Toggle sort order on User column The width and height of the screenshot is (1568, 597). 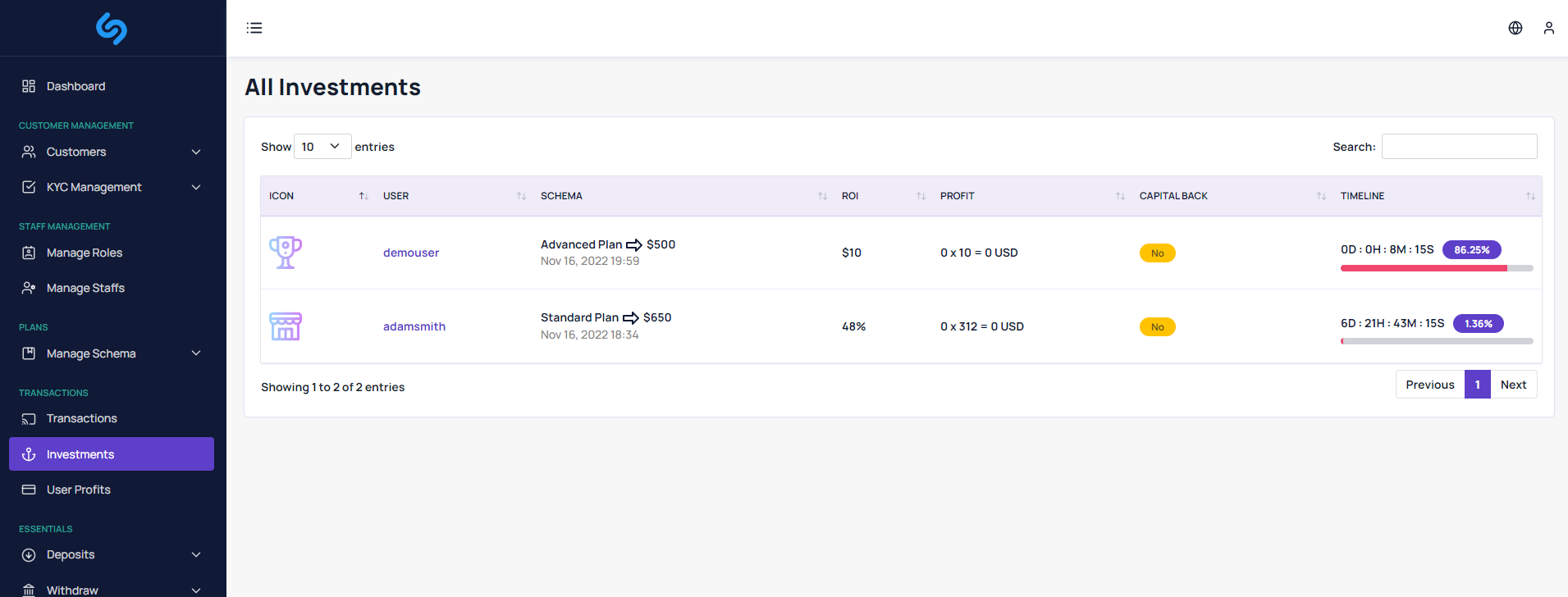click(521, 196)
